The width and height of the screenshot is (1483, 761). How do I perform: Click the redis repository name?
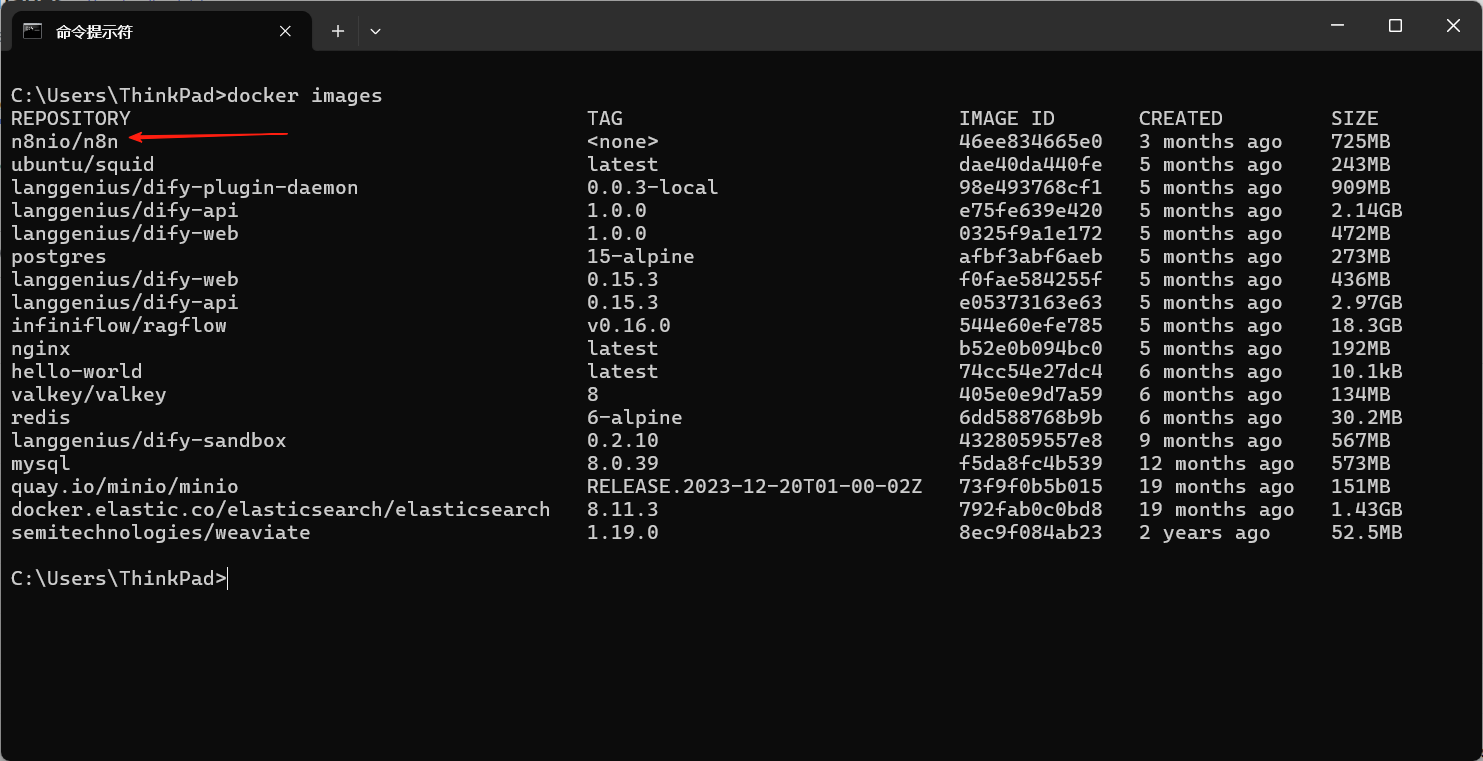pos(41,418)
